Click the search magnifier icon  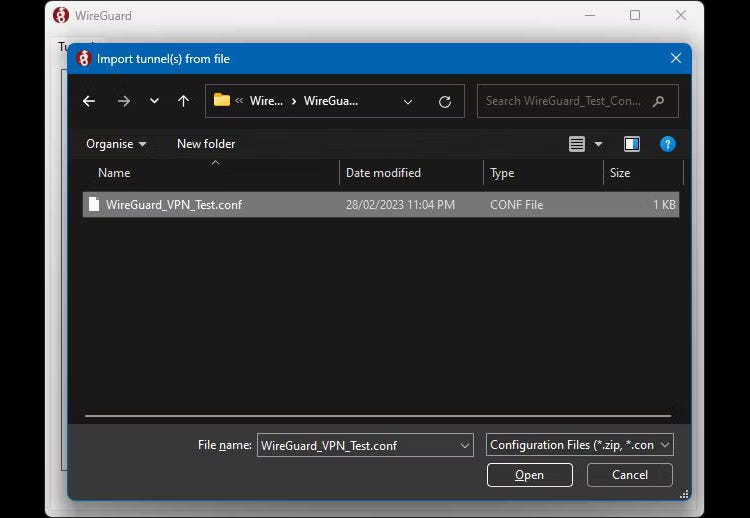[658, 101]
